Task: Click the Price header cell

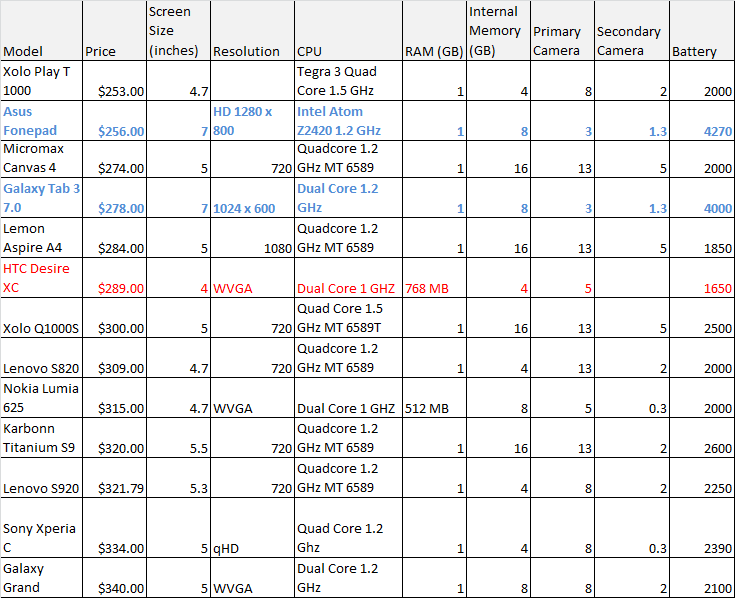Action: pos(114,30)
